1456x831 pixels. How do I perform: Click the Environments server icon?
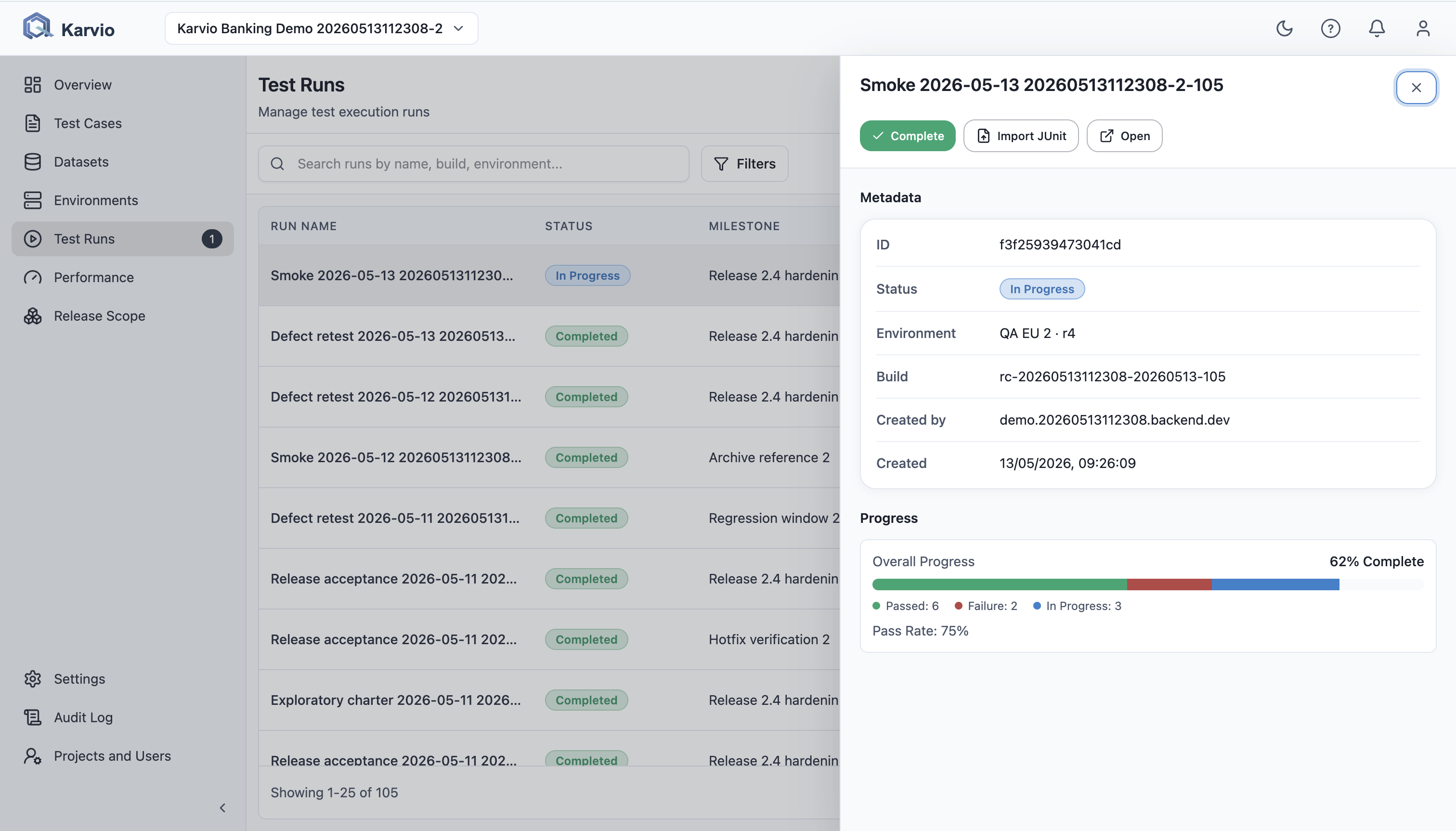coord(33,200)
